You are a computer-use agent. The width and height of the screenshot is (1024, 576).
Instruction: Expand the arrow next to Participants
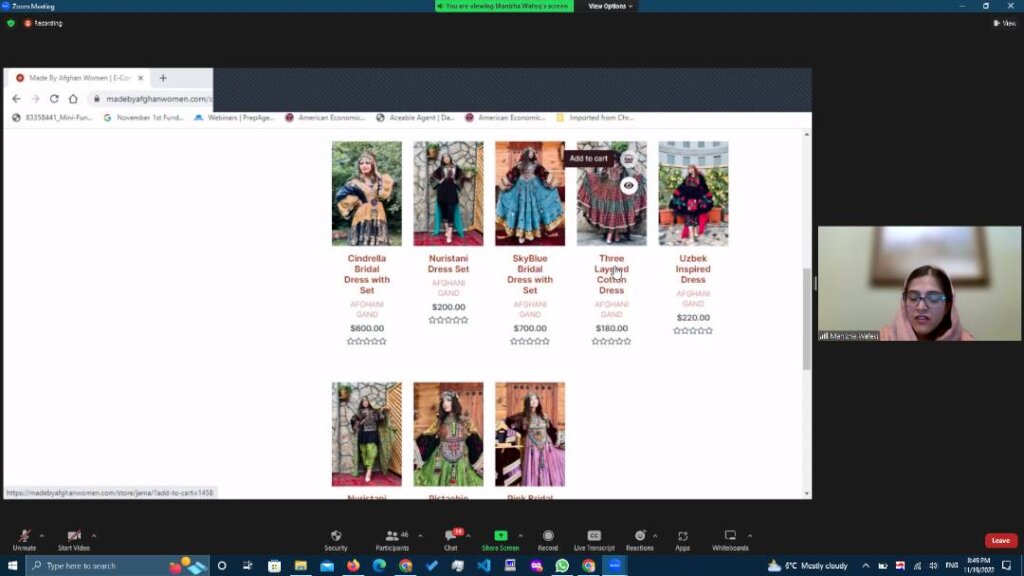coord(420,536)
